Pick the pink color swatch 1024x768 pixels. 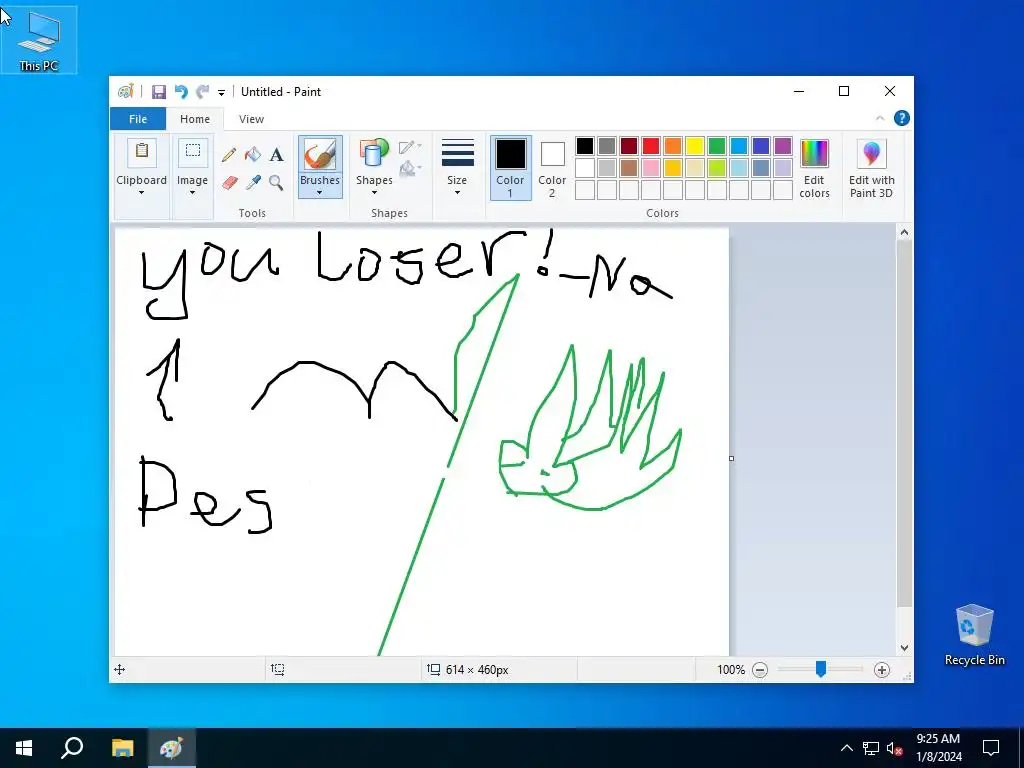tap(650, 168)
